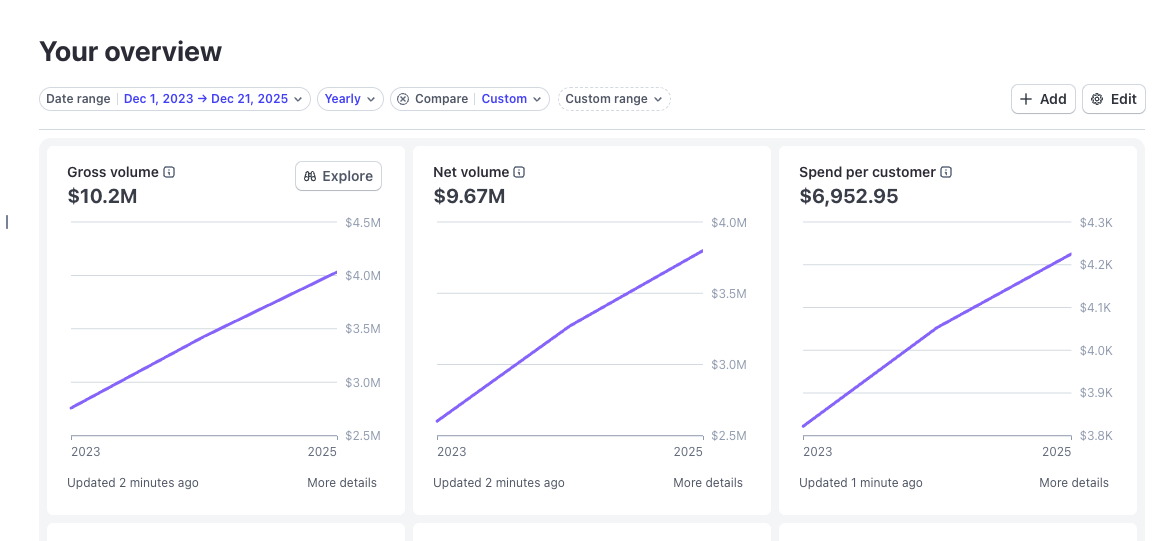Open More details for Gross volume
This screenshot has width=1172, height=541.
coord(342,483)
